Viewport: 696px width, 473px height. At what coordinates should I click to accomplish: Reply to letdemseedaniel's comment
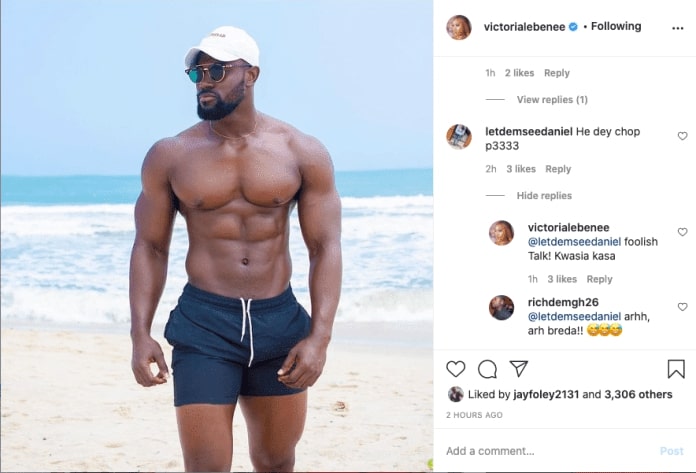coord(558,169)
